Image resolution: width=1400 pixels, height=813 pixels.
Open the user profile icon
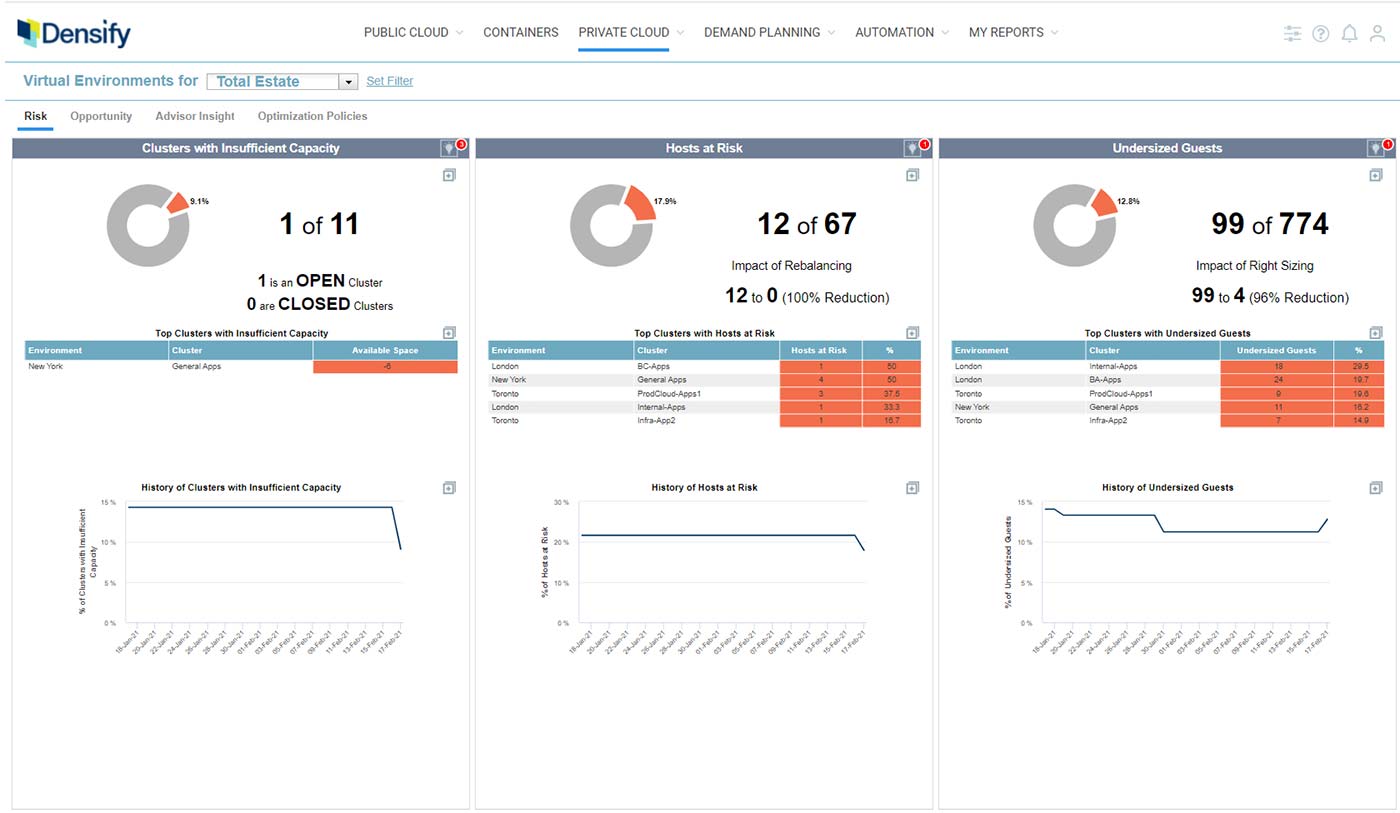click(x=1377, y=33)
